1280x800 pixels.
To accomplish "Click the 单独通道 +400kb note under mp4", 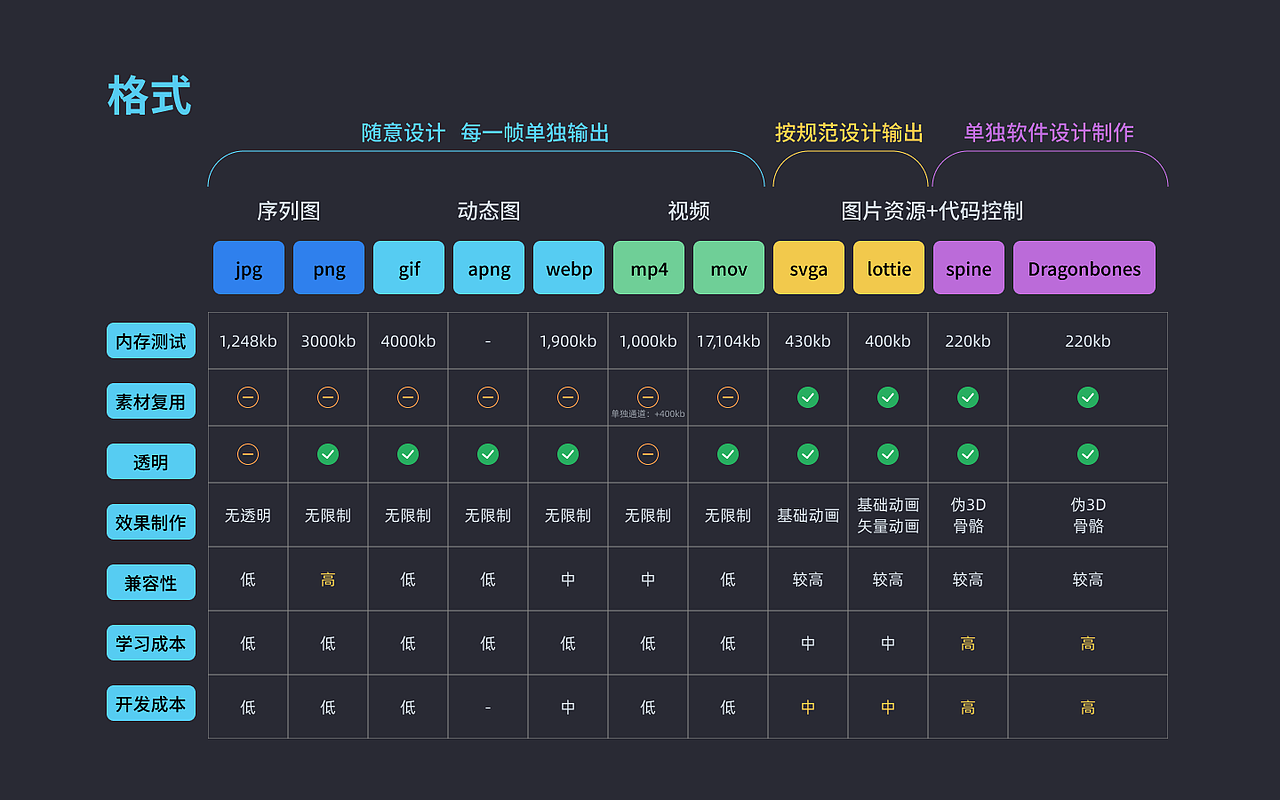I will (647, 412).
